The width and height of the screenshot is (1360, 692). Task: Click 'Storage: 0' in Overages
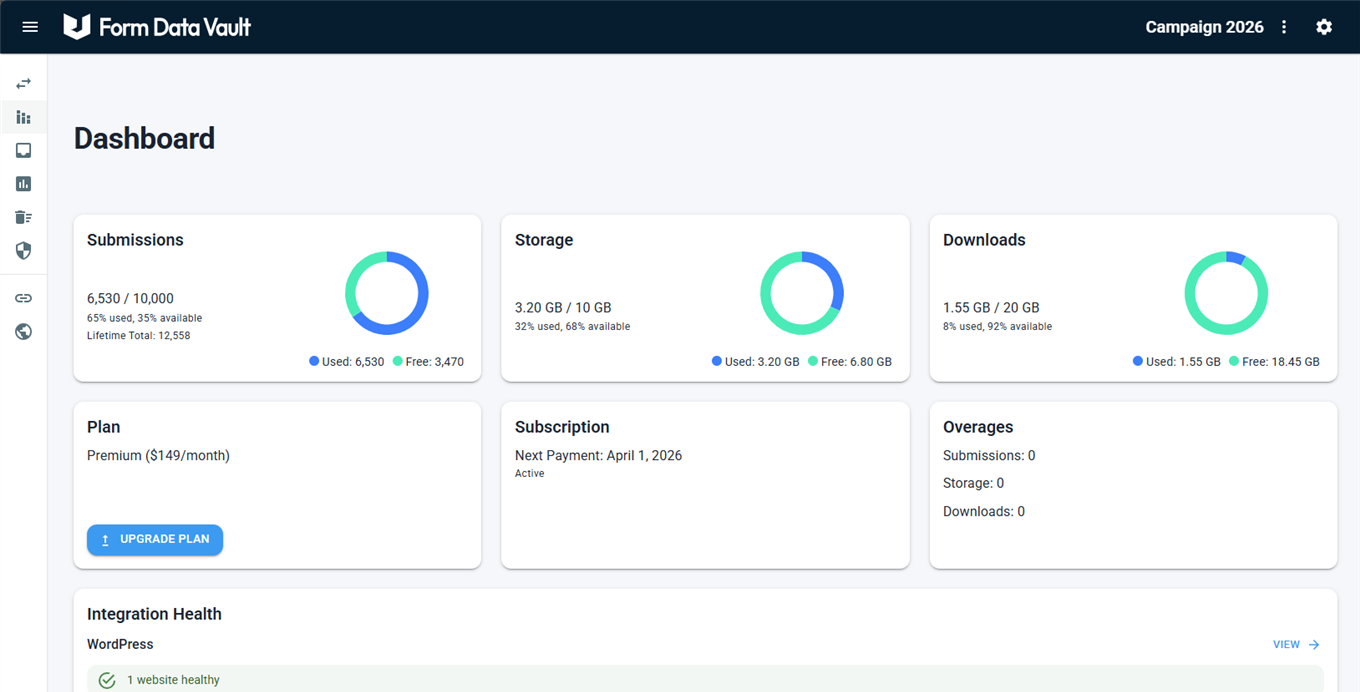973,484
